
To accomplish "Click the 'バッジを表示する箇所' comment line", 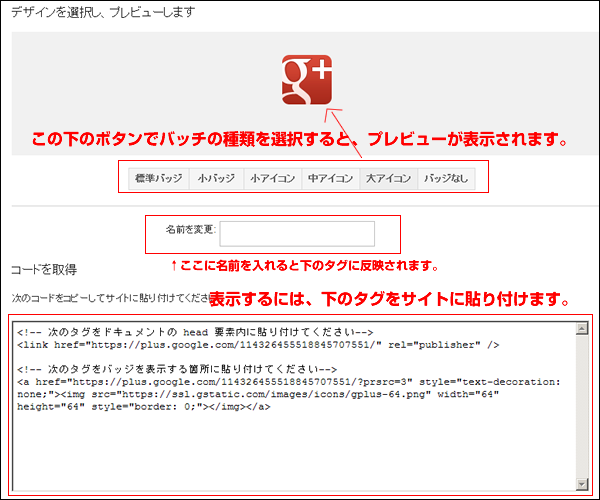I will [177, 369].
